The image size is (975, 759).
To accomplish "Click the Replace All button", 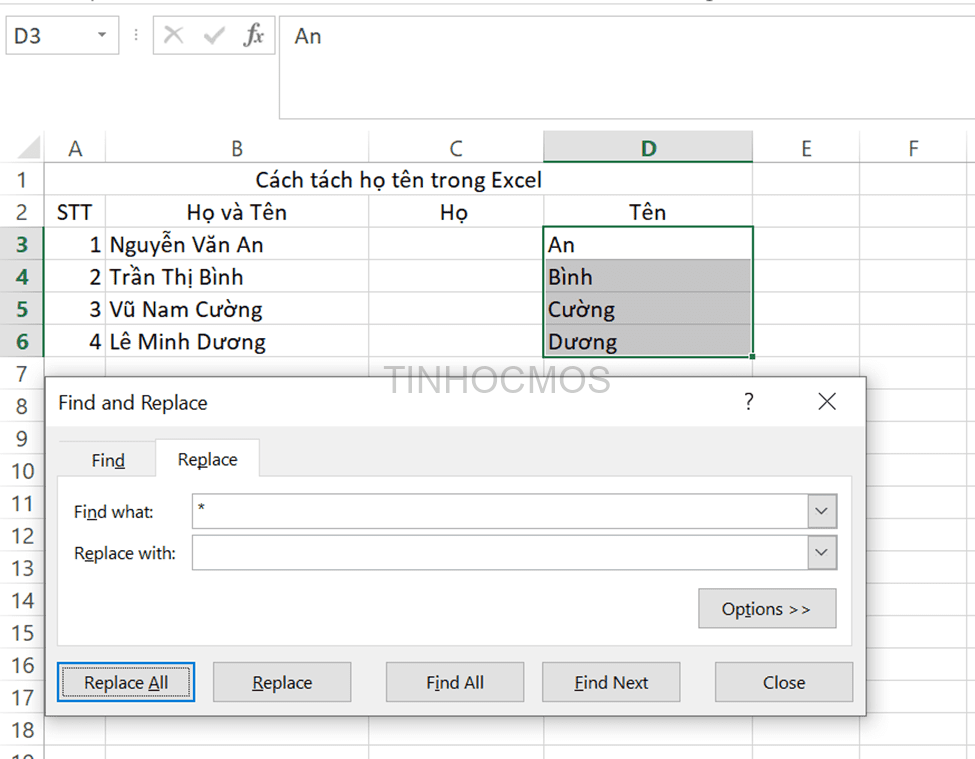I will 126,682.
